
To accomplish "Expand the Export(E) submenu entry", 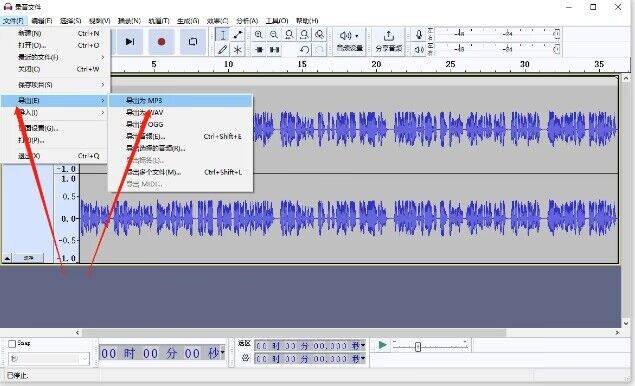I will click(x=55, y=100).
